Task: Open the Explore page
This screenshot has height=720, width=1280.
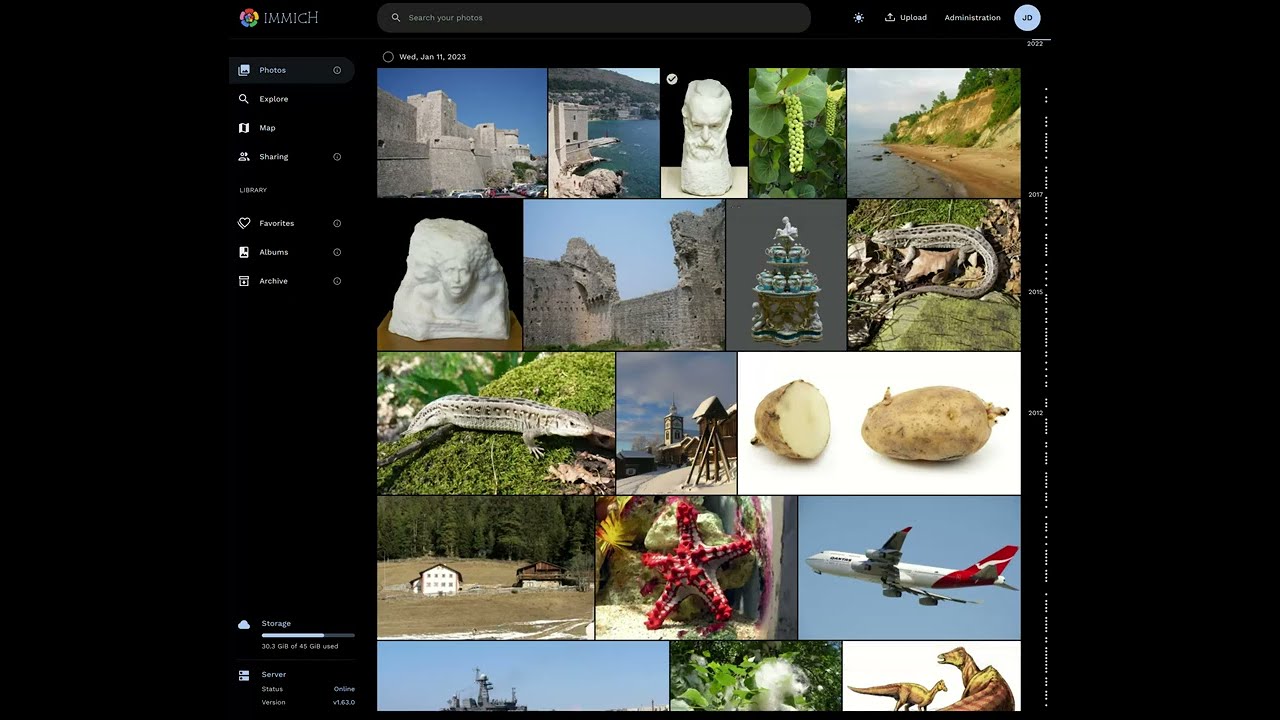Action: [292, 99]
